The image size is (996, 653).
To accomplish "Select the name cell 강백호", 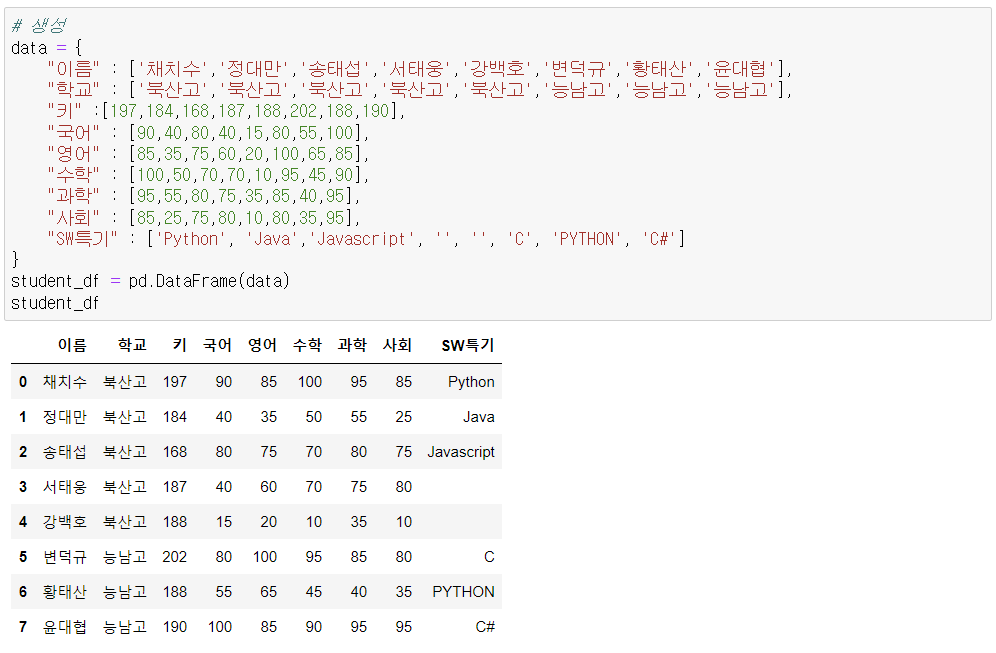I will click(x=65, y=522).
